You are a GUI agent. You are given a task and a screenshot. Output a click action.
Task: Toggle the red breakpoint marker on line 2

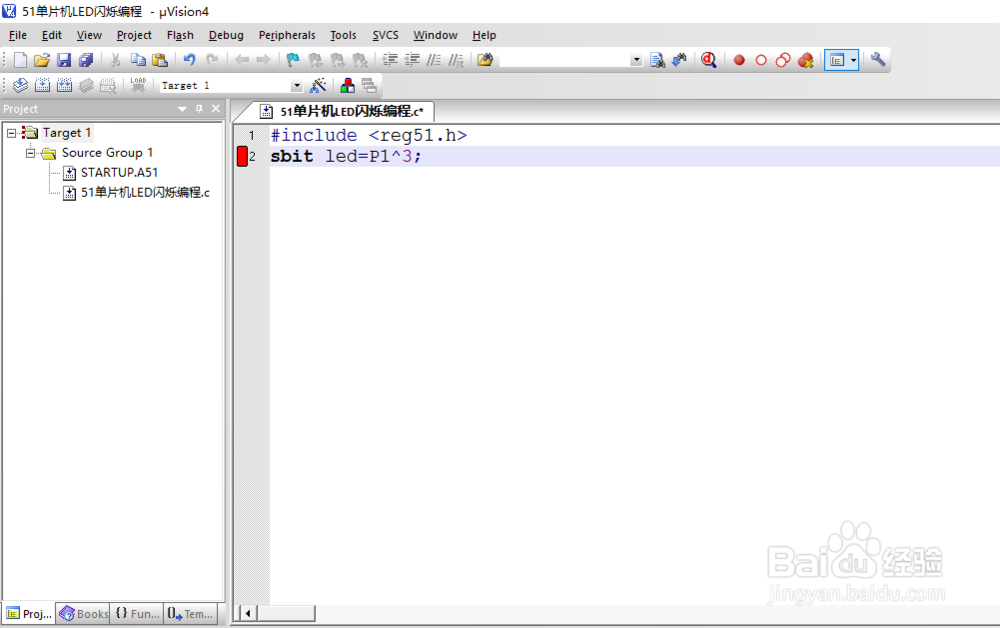click(242, 156)
